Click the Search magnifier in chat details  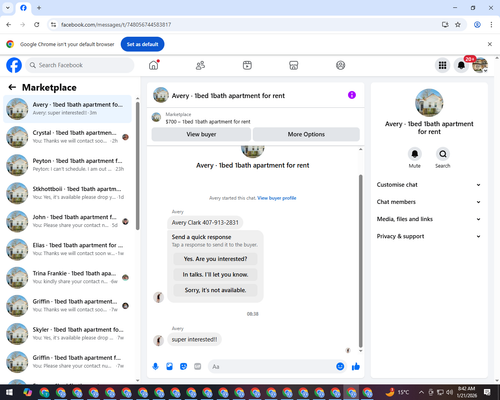[x=443, y=154]
